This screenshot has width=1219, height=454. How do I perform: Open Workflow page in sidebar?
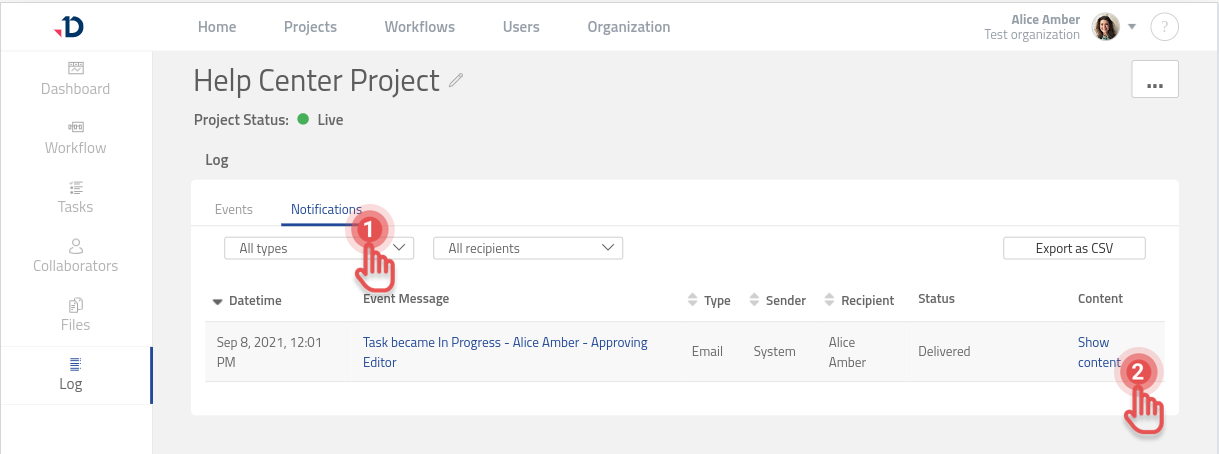pyautogui.click(x=75, y=138)
